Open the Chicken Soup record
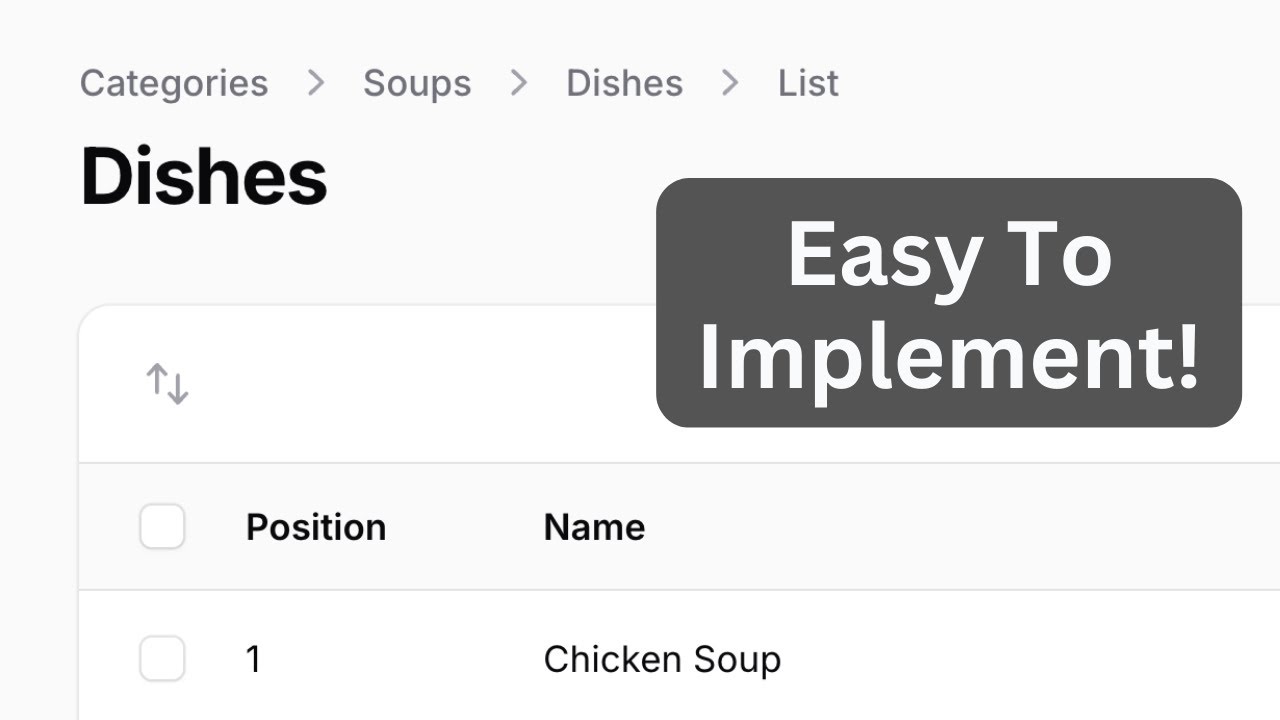 (662, 659)
